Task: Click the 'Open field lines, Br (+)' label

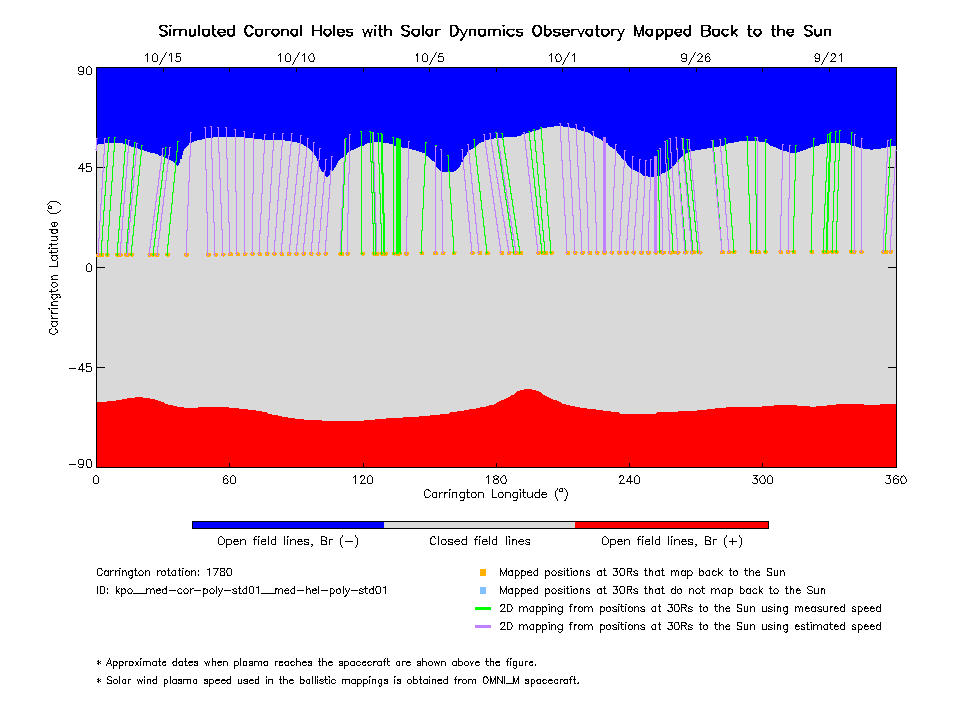Action: 671,542
